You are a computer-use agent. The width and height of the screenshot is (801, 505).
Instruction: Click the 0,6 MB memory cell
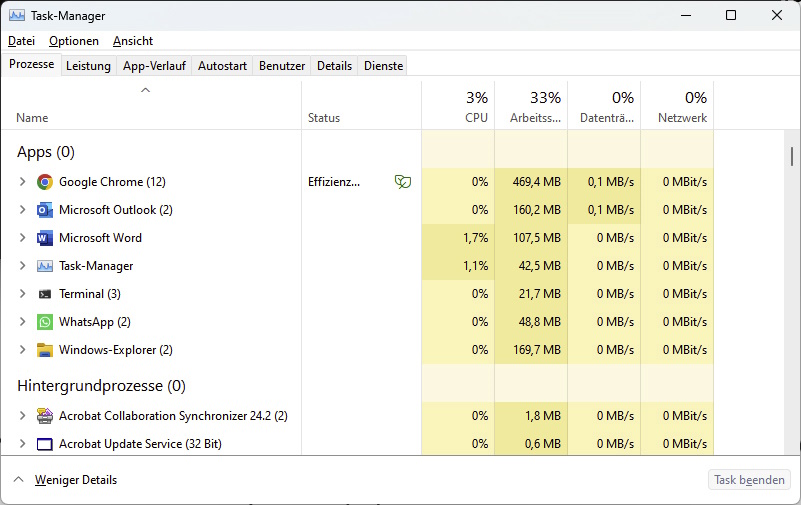point(531,444)
